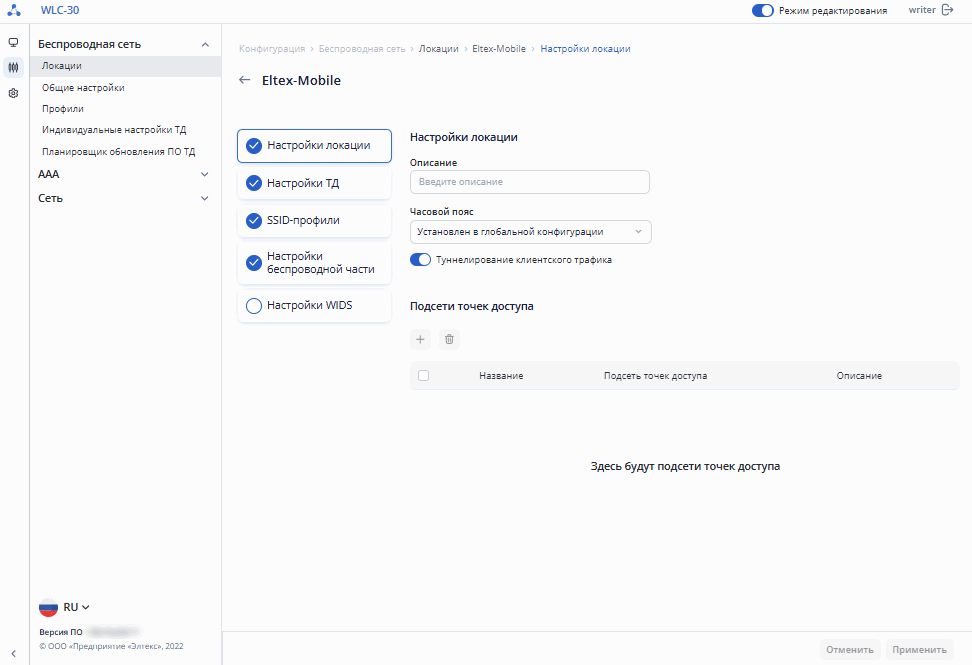The height and width of the screenshot is (665, 972).
Task: Click the Локации breadcrumb link
Action: (439, 48)
